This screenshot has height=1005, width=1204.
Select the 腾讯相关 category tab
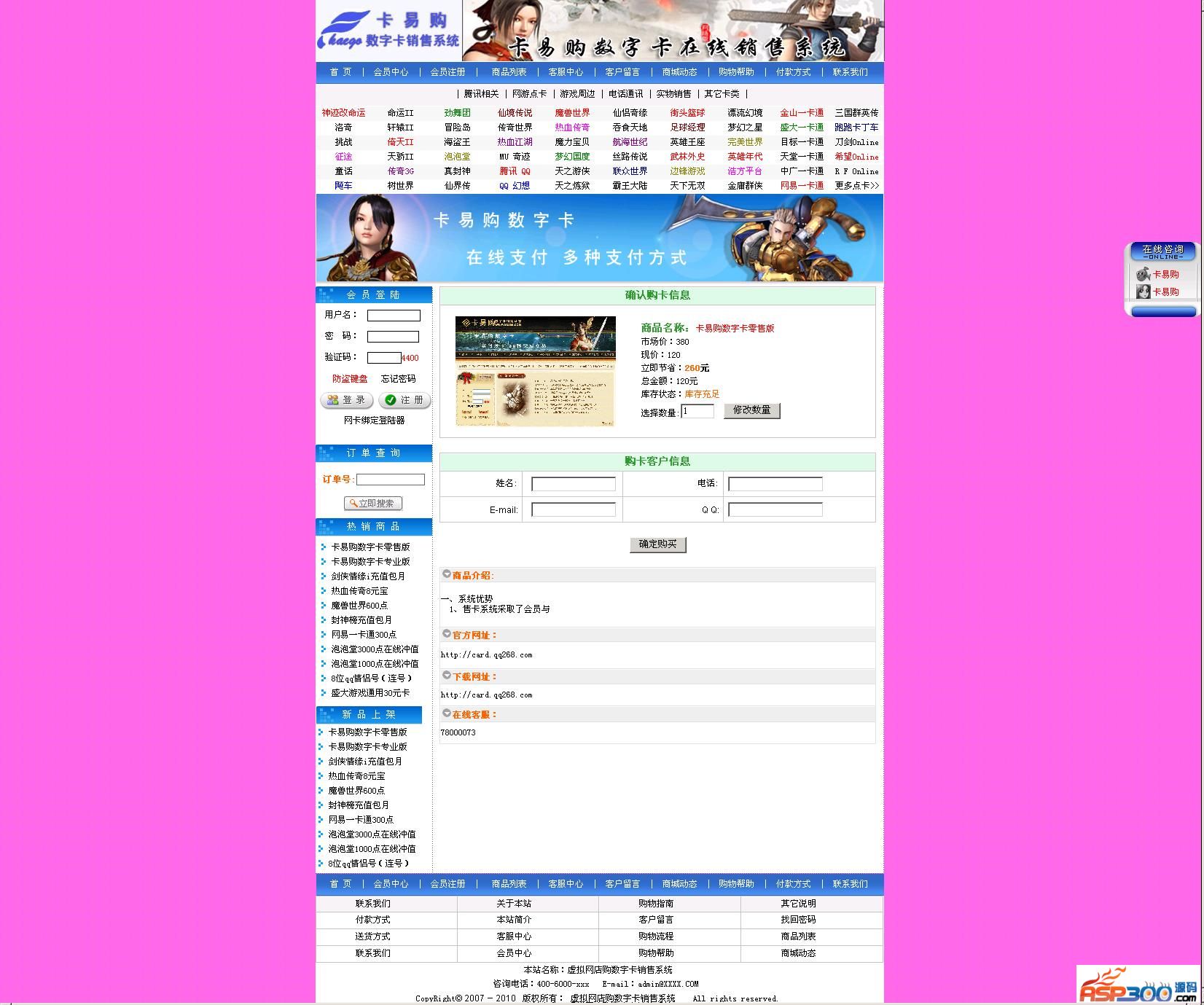(481, 94)
